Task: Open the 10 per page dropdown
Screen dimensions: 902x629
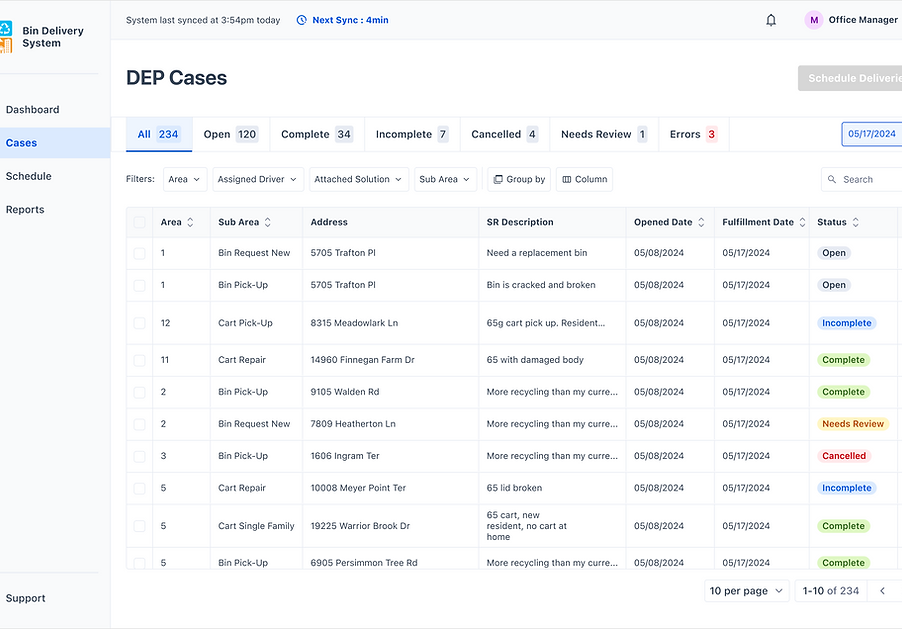Action: [x=746, y=591]
